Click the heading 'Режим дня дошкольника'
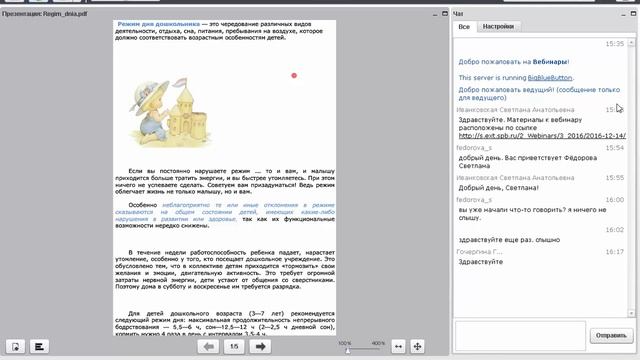The height and width of the screenshot is (360, 640). click(x=159, y=24)
